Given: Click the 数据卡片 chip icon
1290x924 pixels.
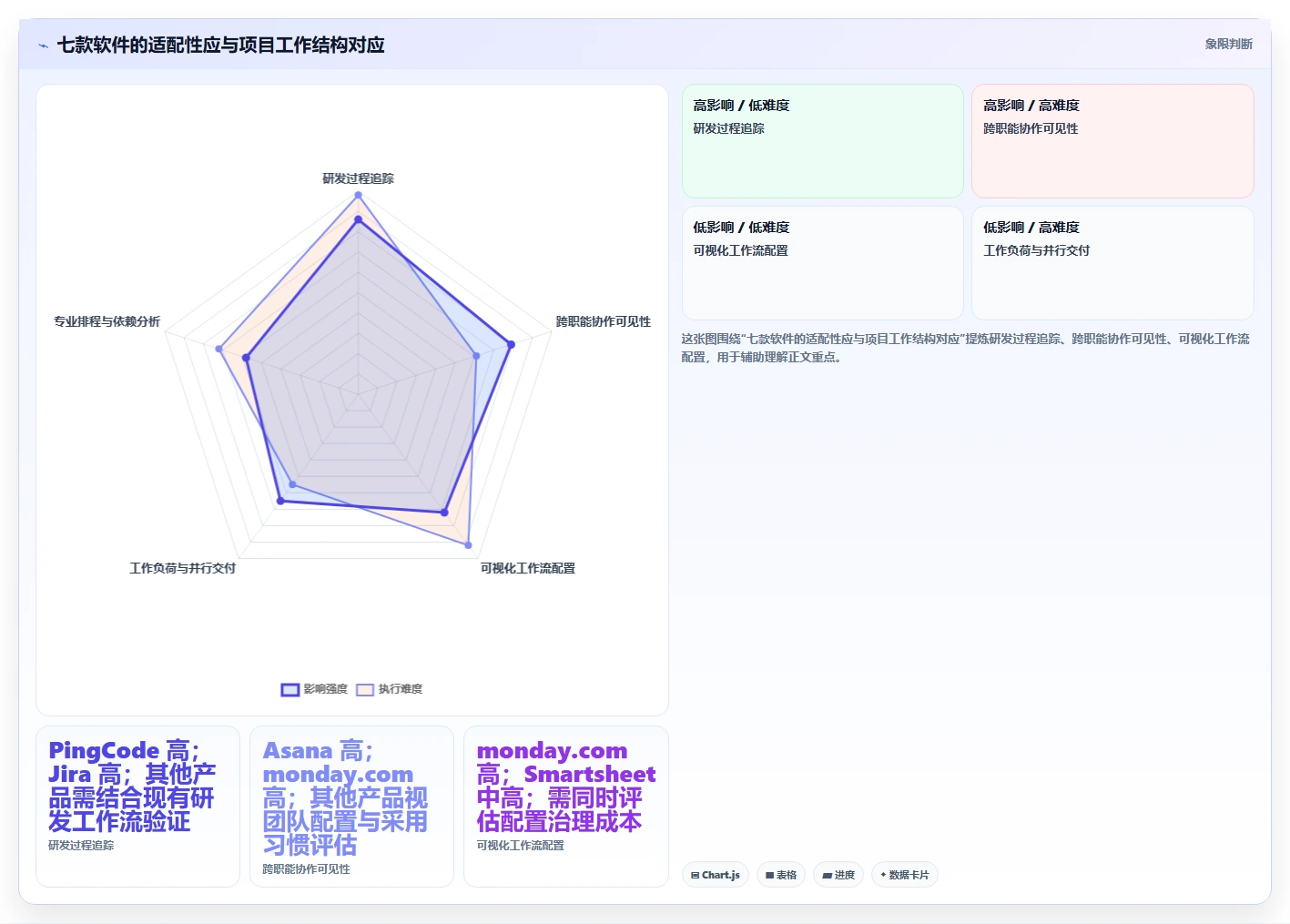Looking at the screenshot, I should (x=883, y=875).
